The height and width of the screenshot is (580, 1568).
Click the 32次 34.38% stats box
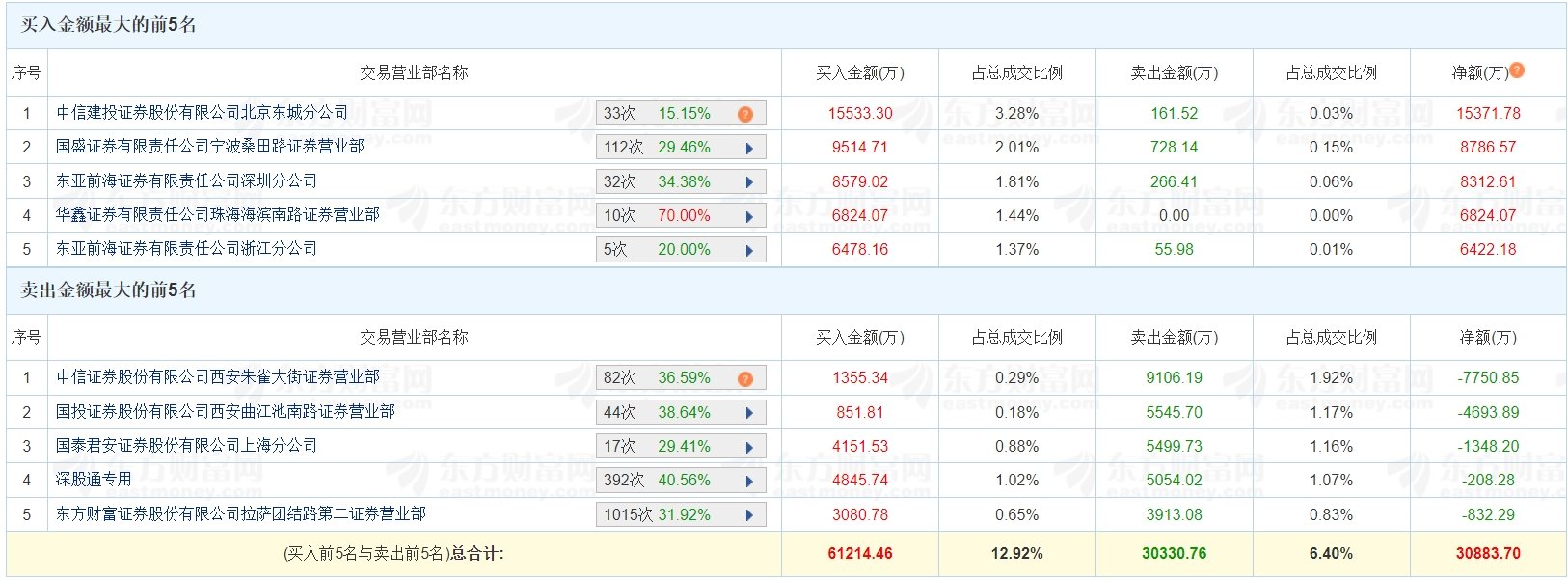681,181
